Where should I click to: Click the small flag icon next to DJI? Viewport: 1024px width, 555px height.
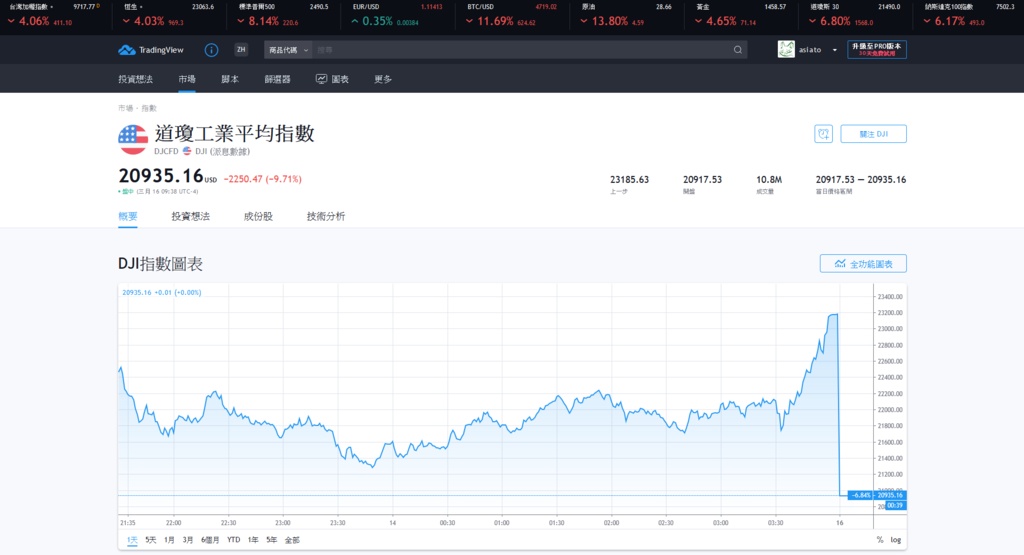tap(187, 151)
